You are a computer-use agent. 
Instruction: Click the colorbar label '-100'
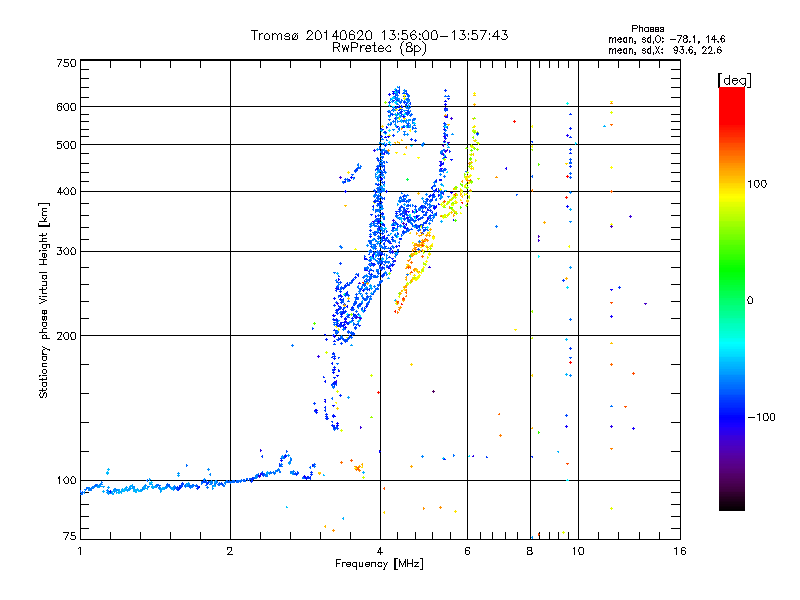pos(761,417)
